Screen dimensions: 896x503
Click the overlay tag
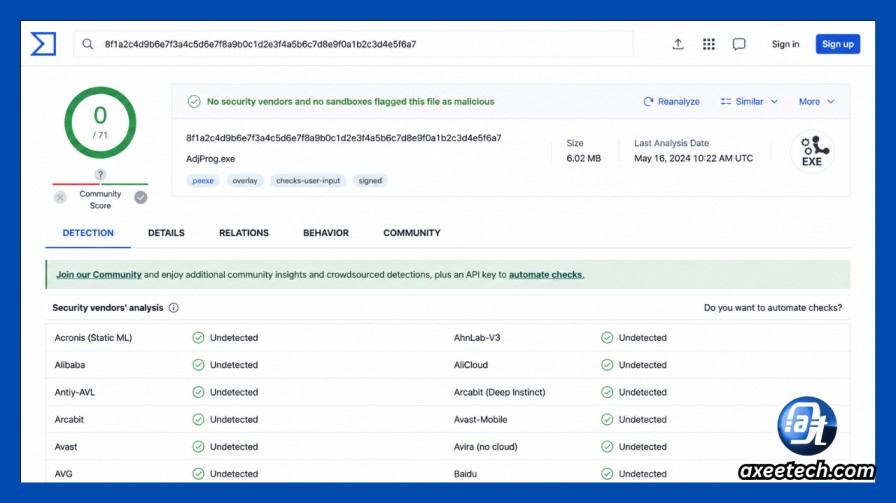click(245, 181)
